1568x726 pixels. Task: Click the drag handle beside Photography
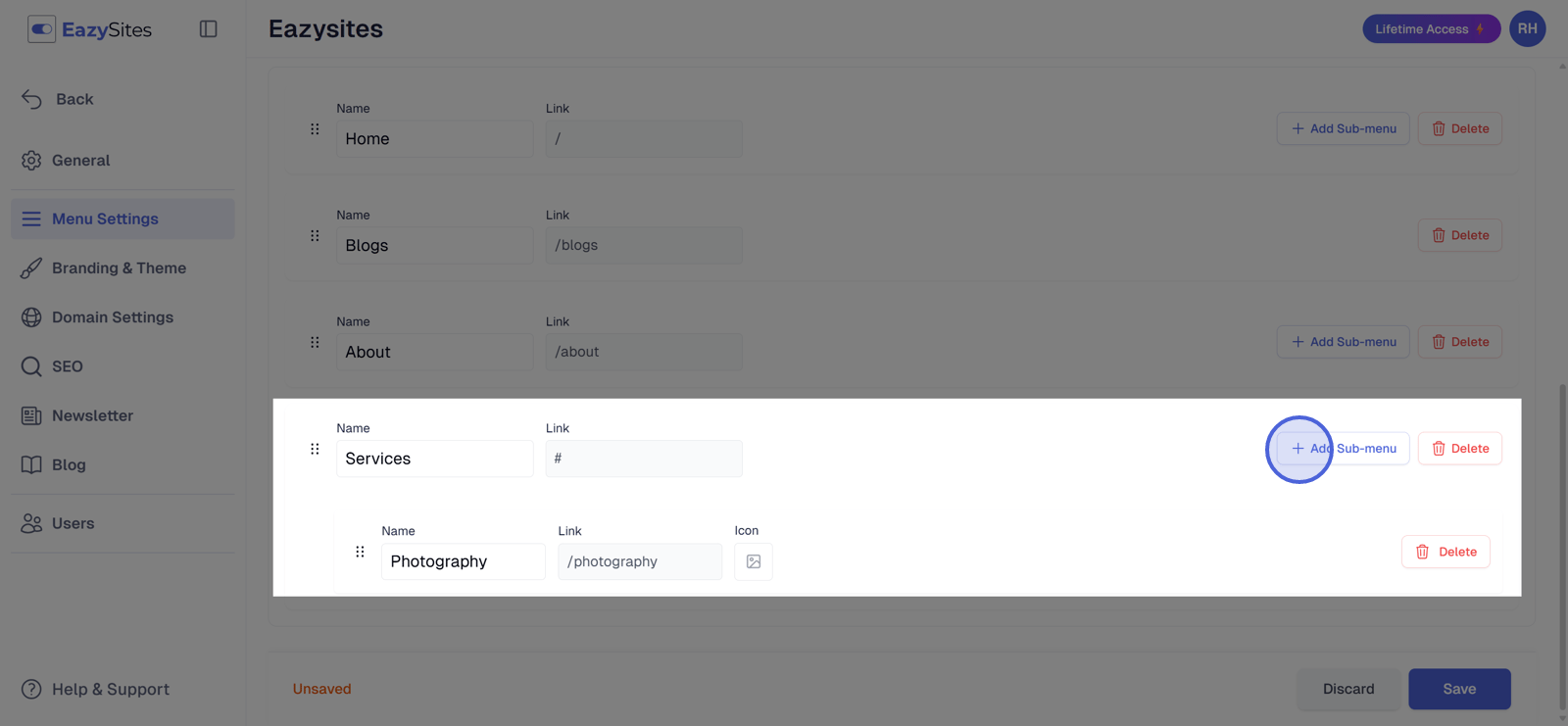pos(360,552)
